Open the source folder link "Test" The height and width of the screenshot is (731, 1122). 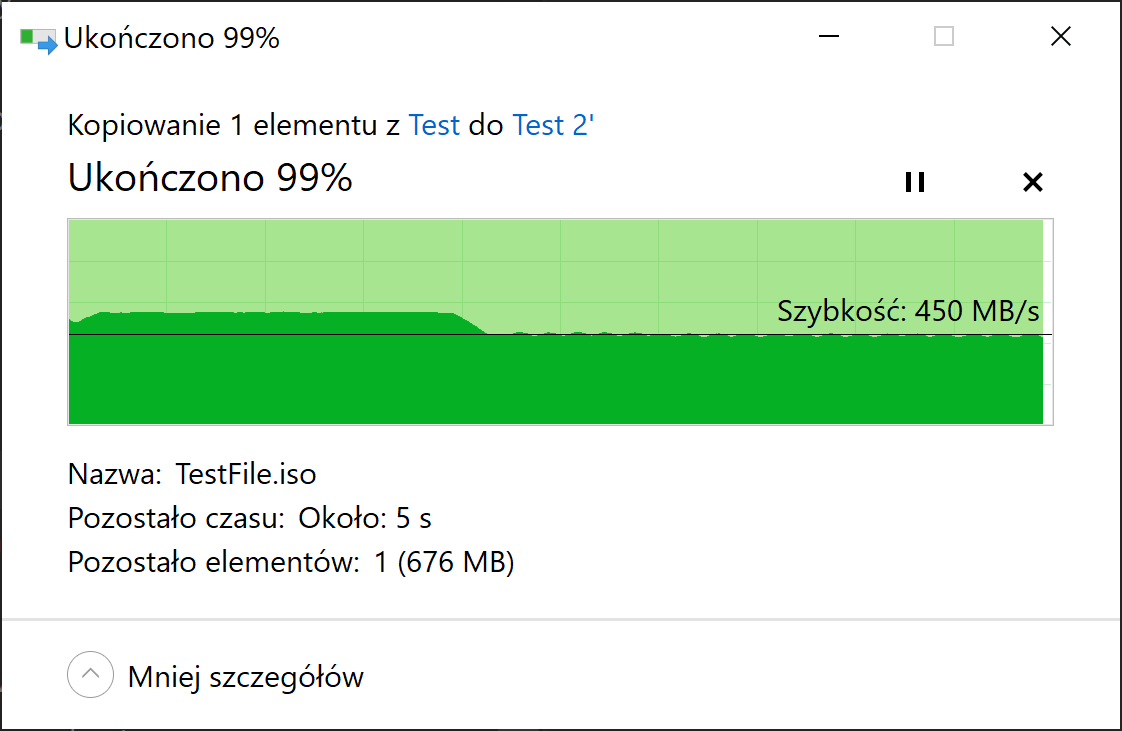(x=434, y=125)
